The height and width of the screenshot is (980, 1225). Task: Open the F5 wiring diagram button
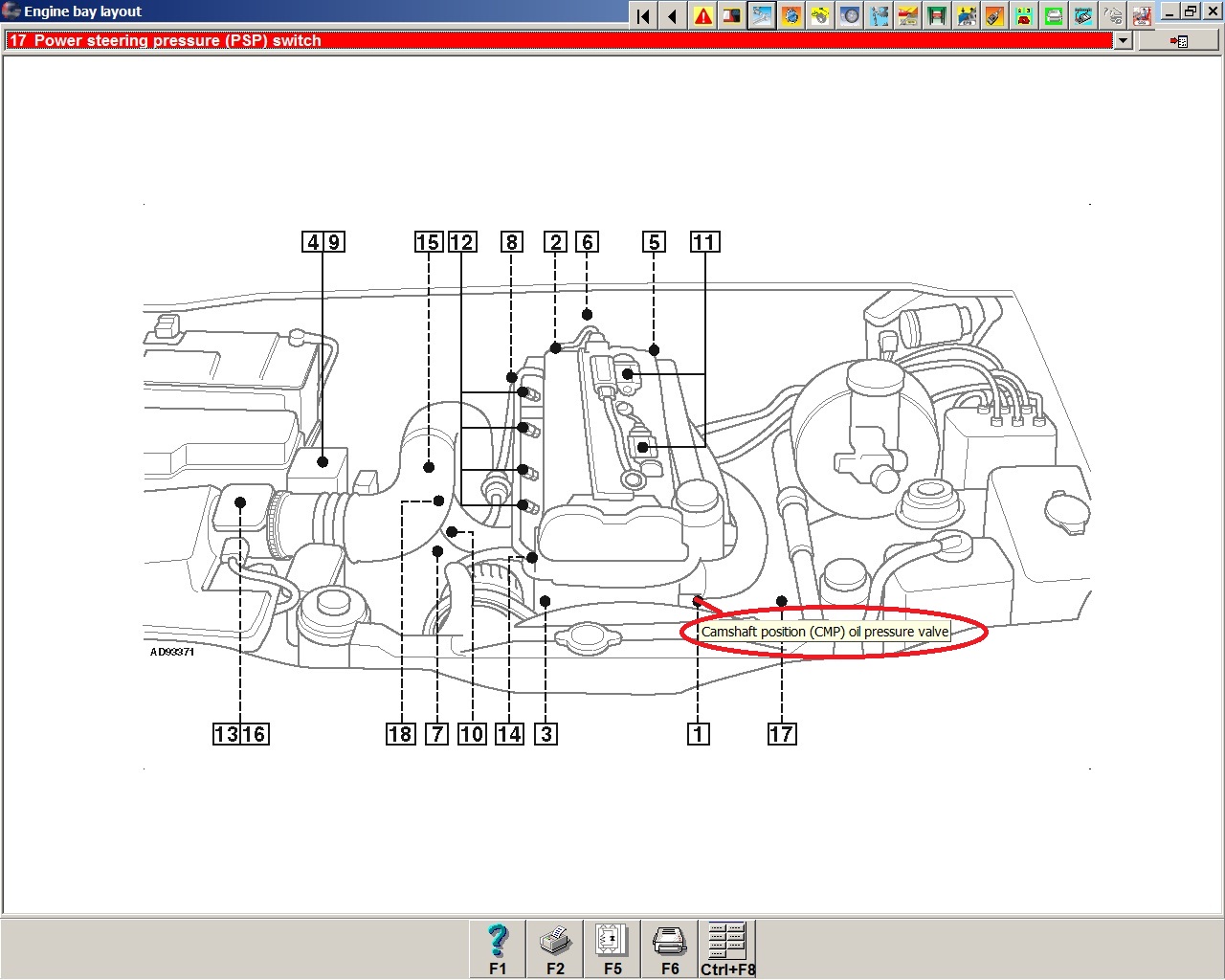click(612, 947)
